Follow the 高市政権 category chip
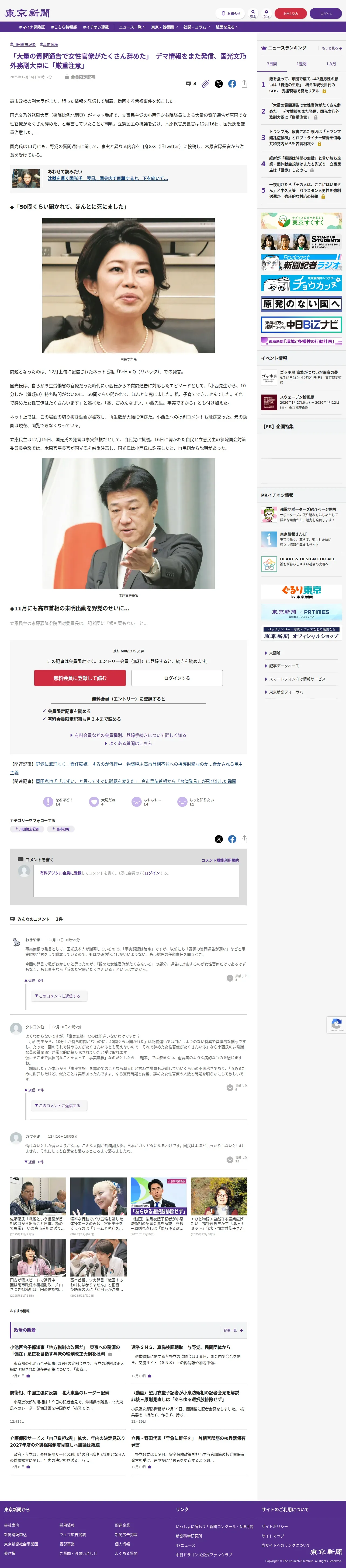Screen dimensions: 346x1568 coord(61,829)
